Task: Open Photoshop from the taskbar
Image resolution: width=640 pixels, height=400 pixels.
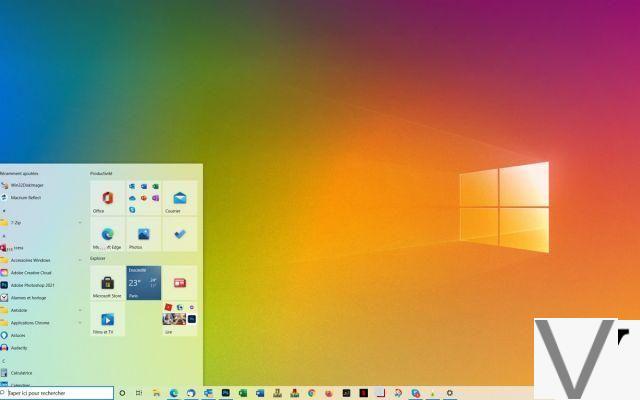Action: coord(225,393)
